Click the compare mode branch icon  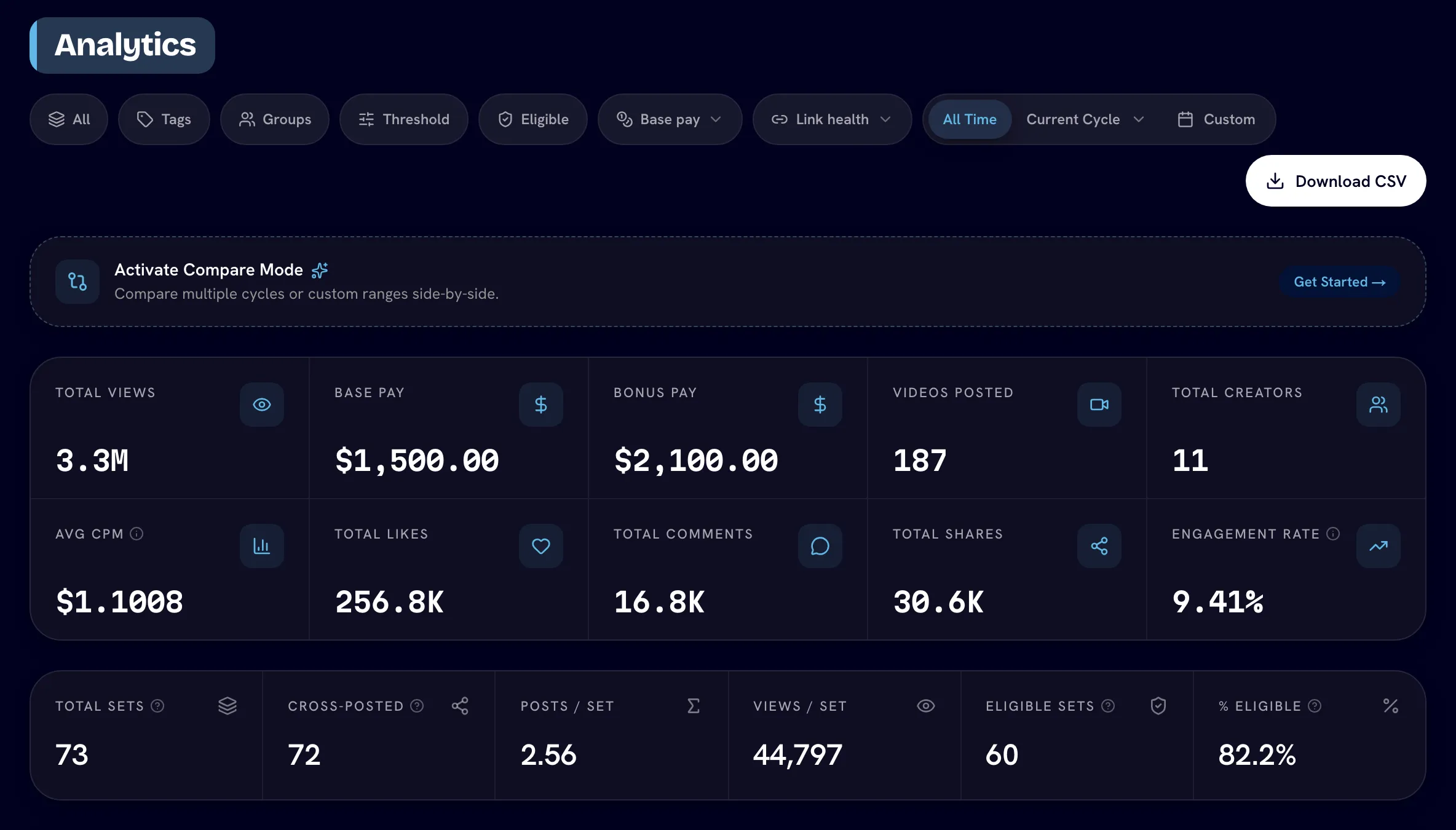click(77, 282)
